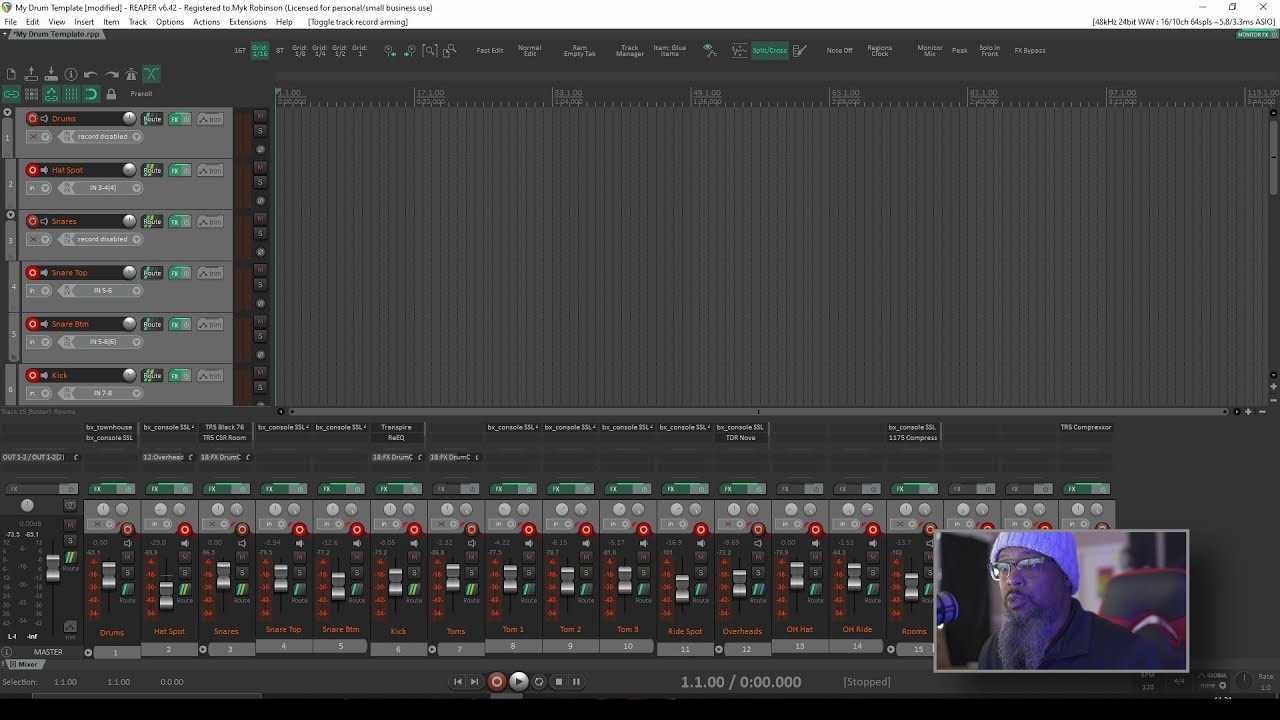Toggle the metronome icon
Screen dimensions: 1280x720
[x=131, y=74]
